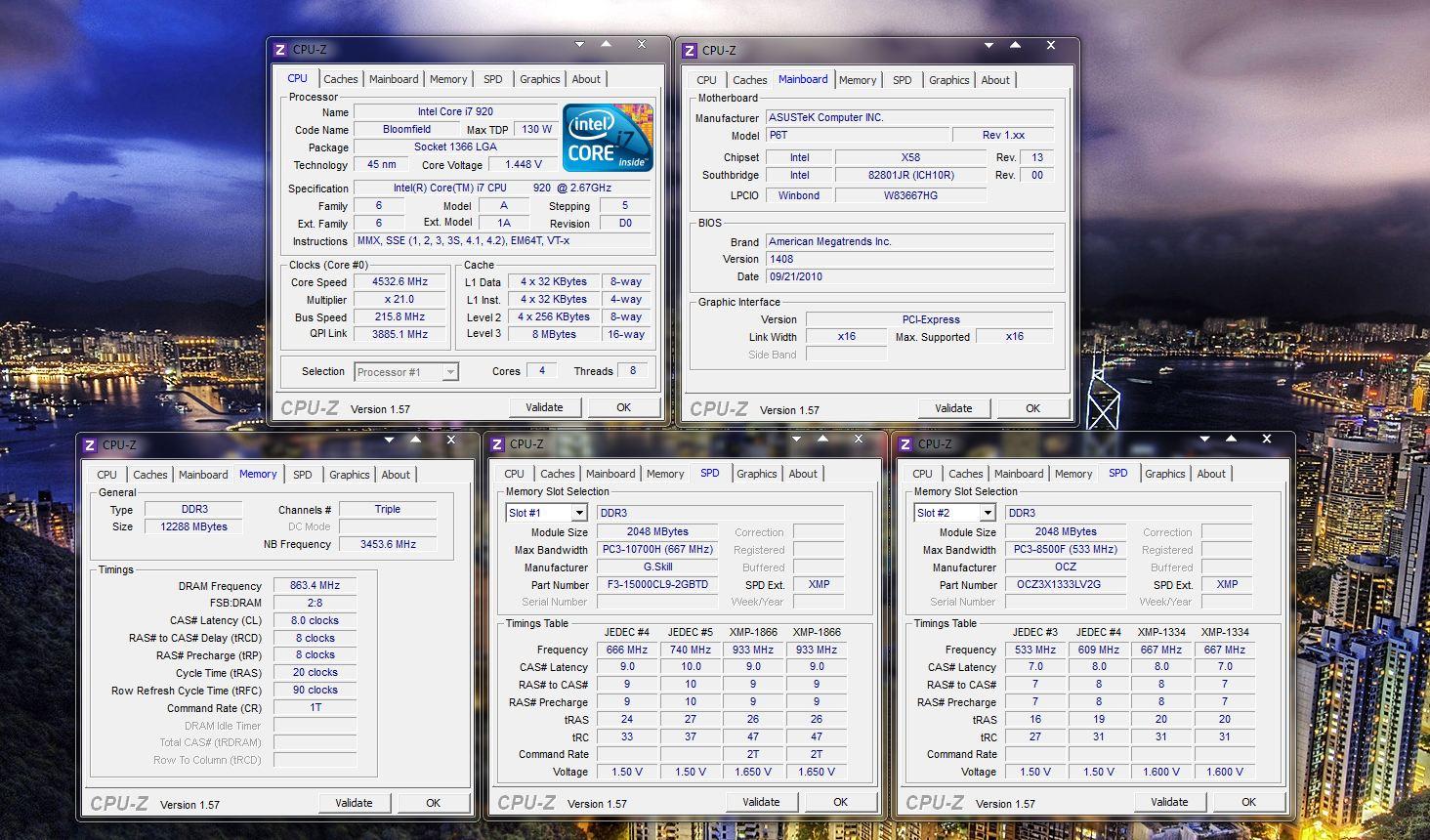
Task: Click the ASUSTeK Computer INC. manufacturer field
Action: tap(909, 117)
